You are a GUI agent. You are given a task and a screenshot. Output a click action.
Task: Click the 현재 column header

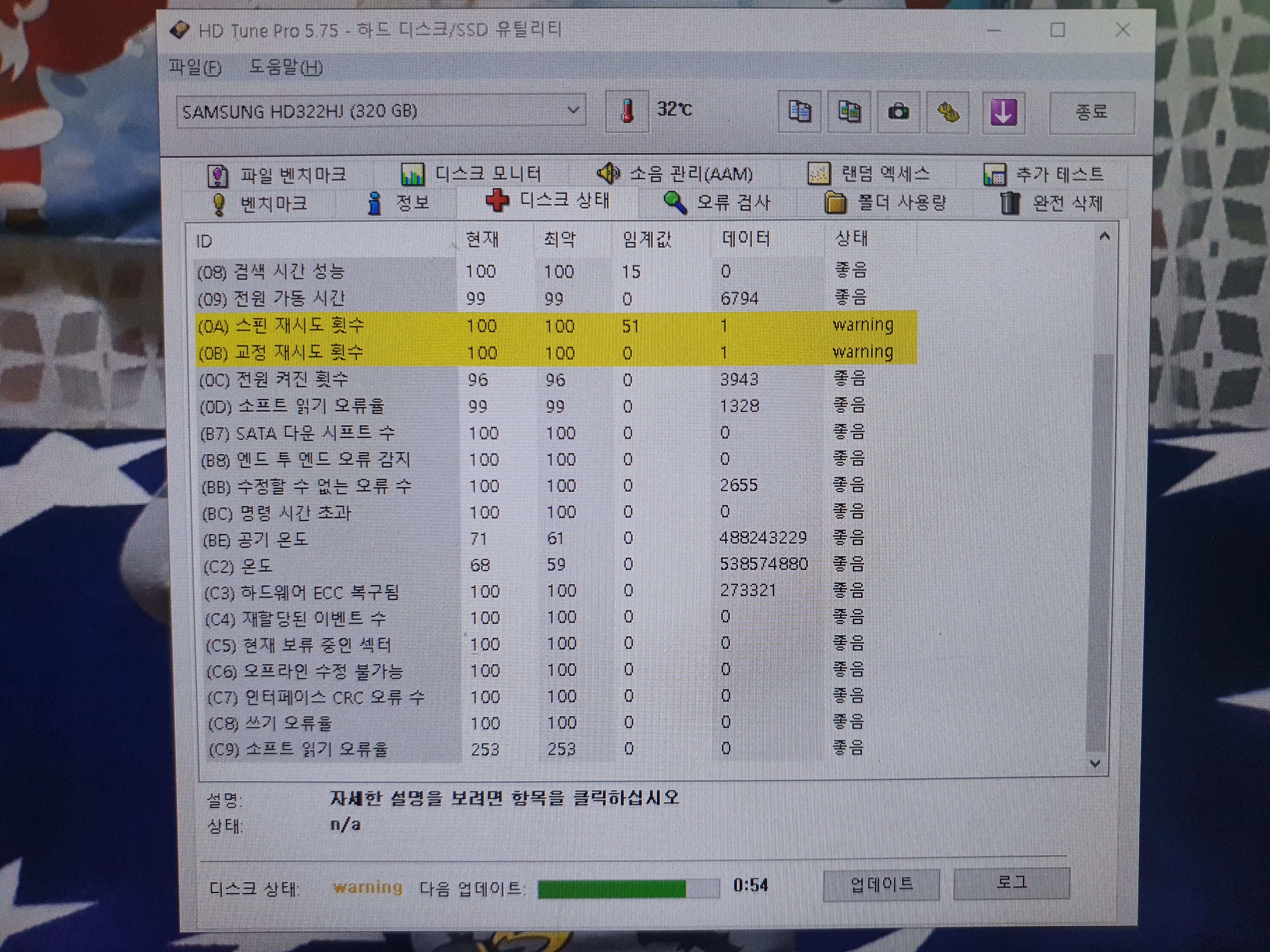click(495, 239)
